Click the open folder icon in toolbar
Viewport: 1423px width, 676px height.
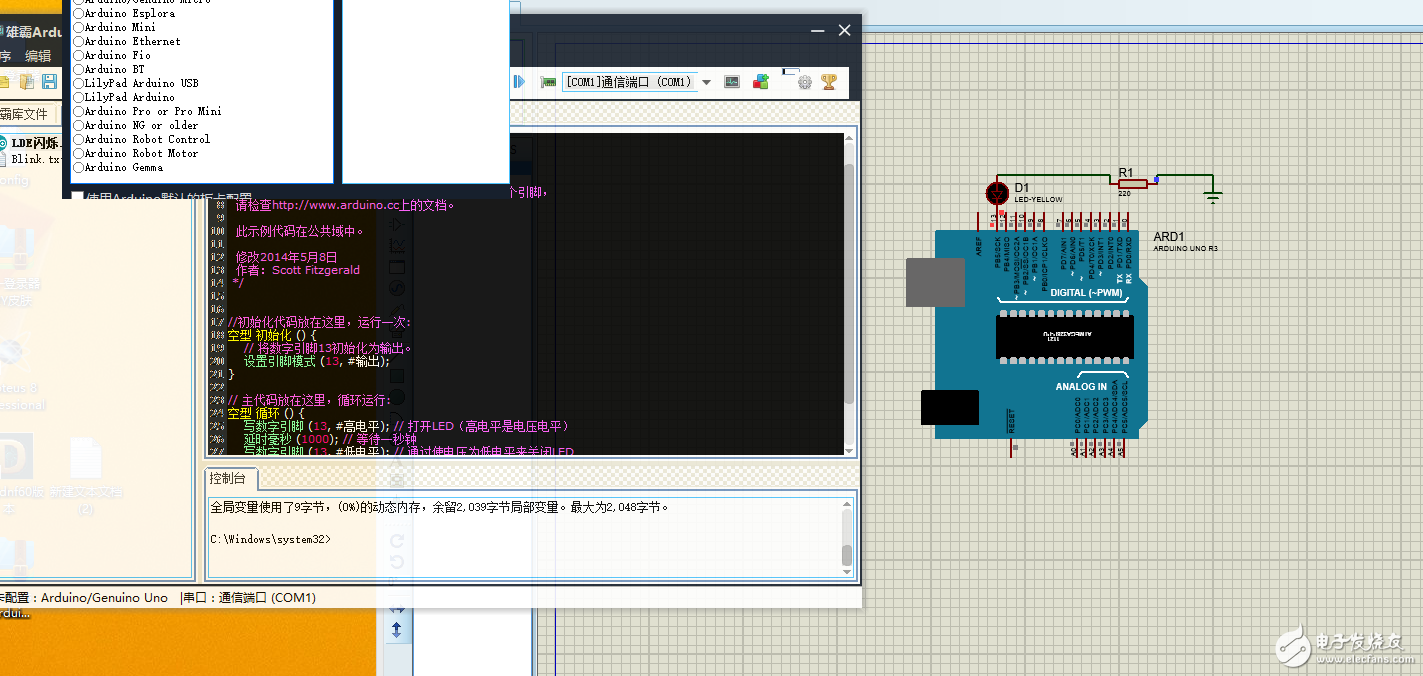[x=4, y=81]
